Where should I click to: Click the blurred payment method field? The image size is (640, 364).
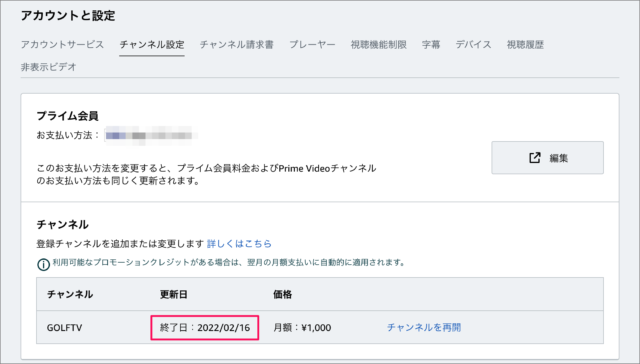(151, 135)
